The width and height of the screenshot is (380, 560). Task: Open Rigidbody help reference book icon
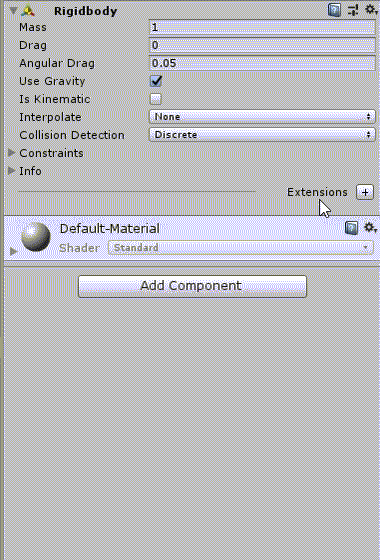coord(334,10)
